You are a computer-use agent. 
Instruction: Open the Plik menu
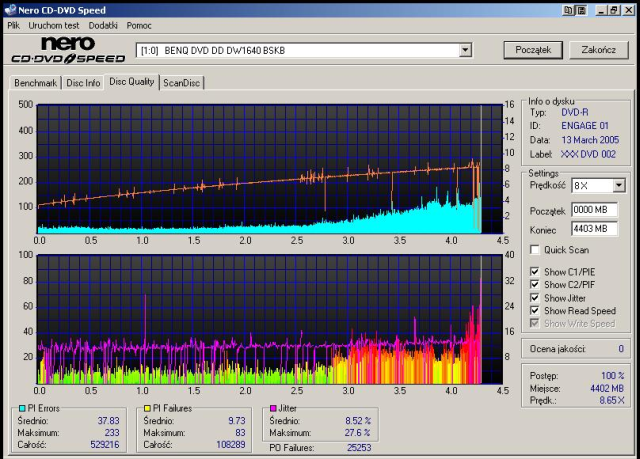(13, 25)
